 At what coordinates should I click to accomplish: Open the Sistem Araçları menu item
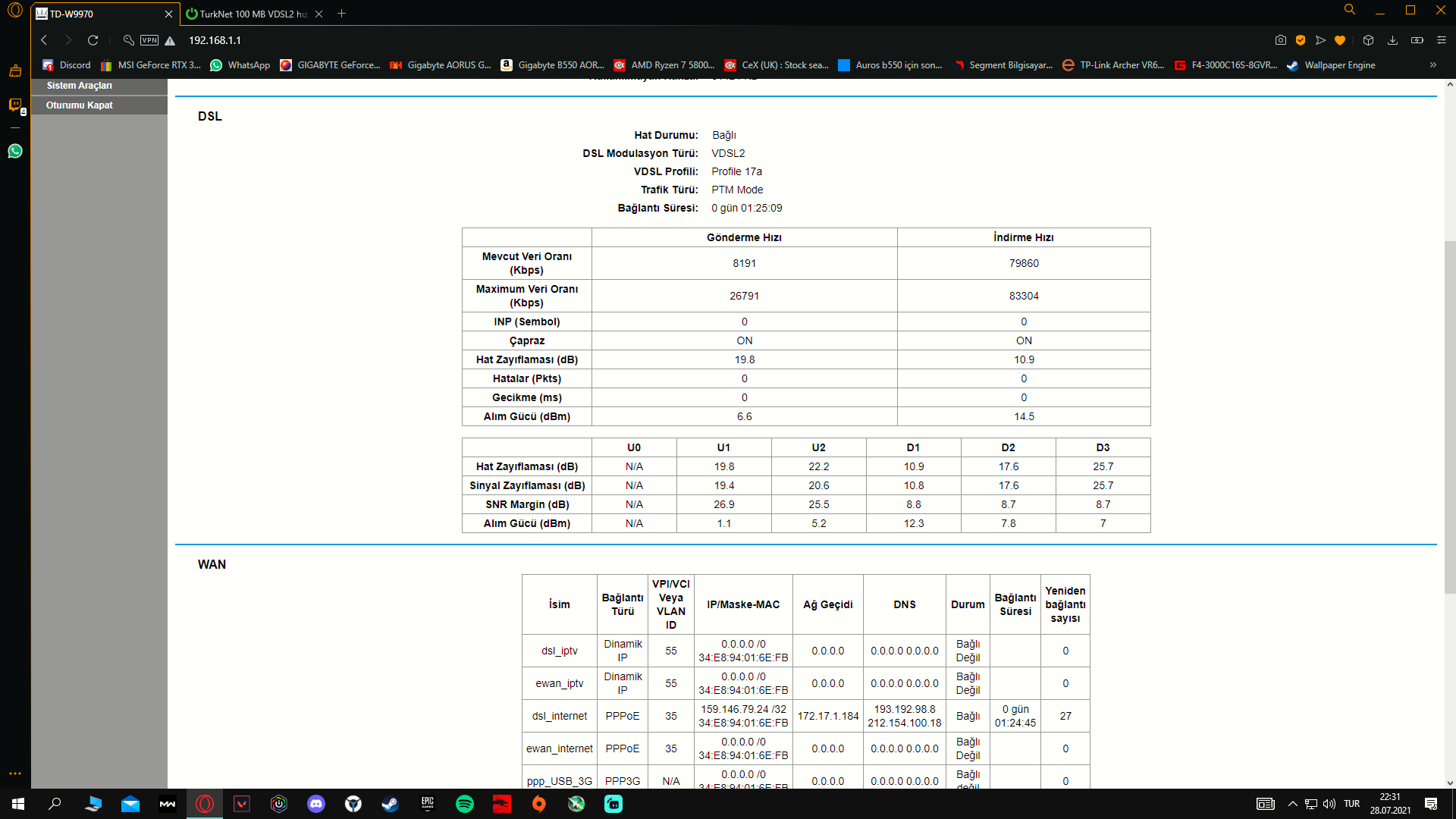pyautogui.click(x=80, y=86)
